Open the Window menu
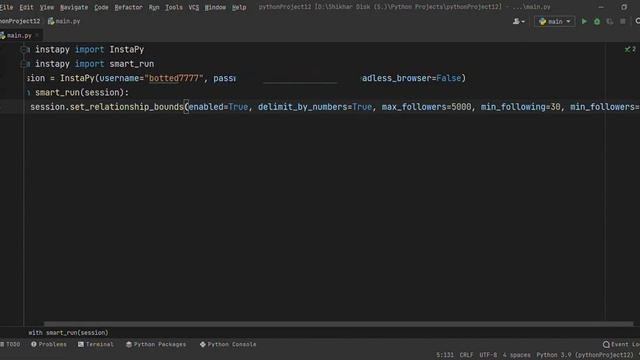640x360 pixels. [215, 7]
